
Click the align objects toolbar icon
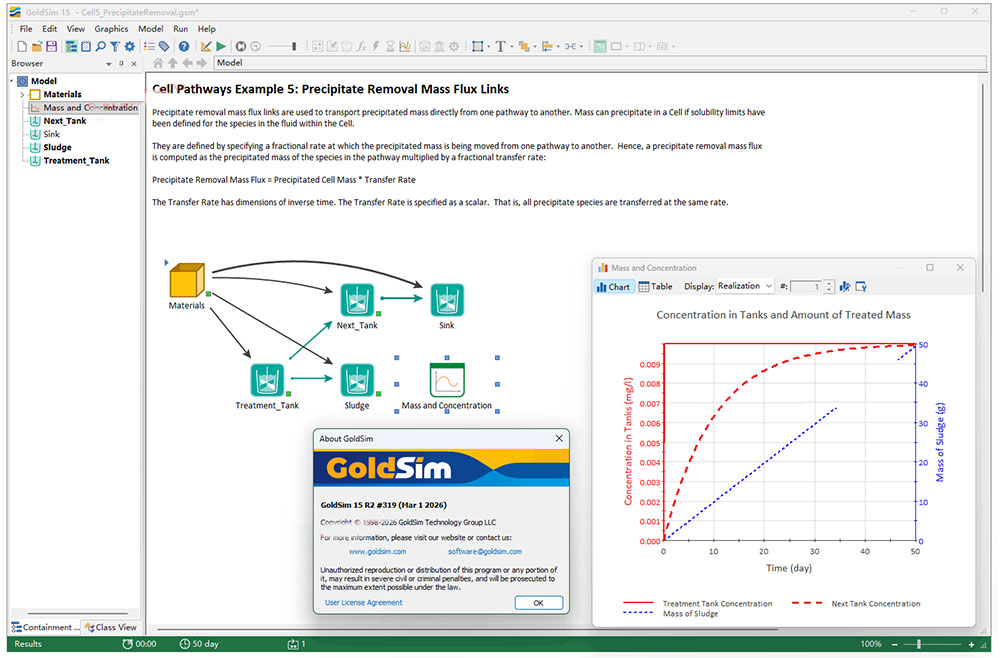click(547, 46)
